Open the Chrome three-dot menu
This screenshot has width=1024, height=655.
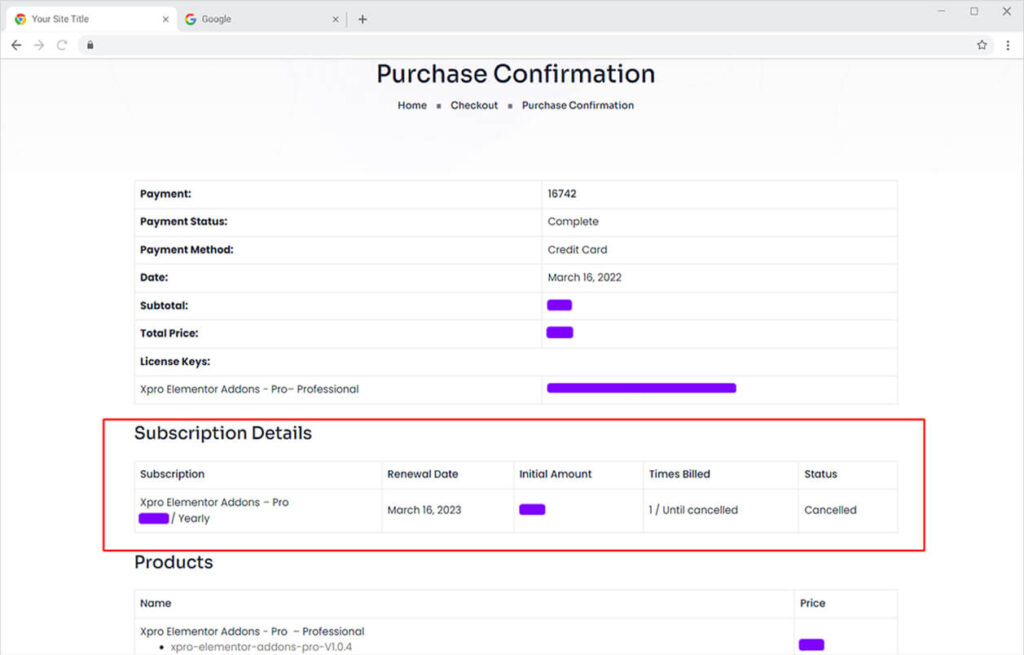tap(1007, 45)
